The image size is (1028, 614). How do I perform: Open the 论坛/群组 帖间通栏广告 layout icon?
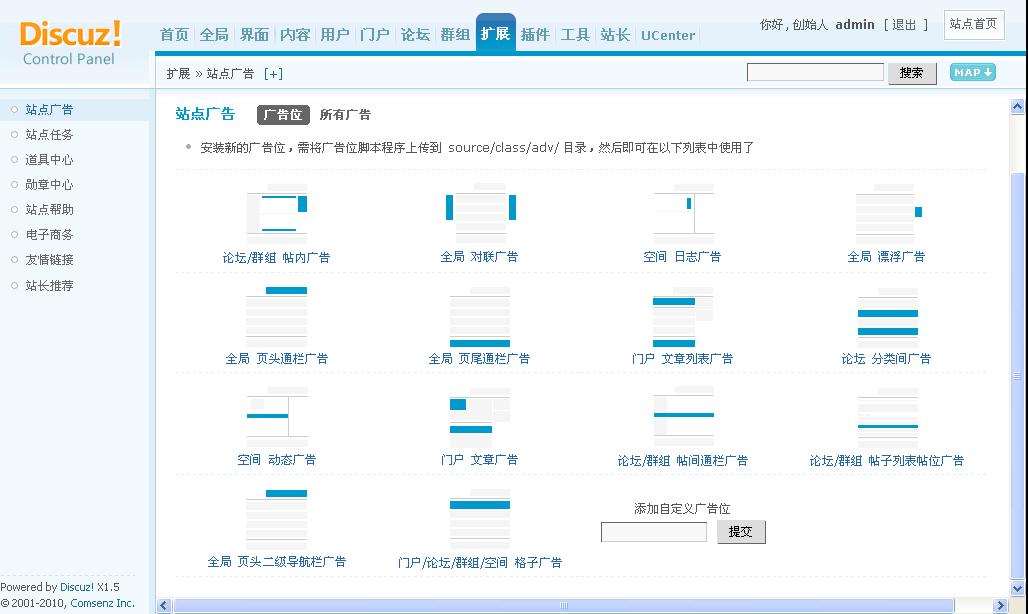click(684, 417)
